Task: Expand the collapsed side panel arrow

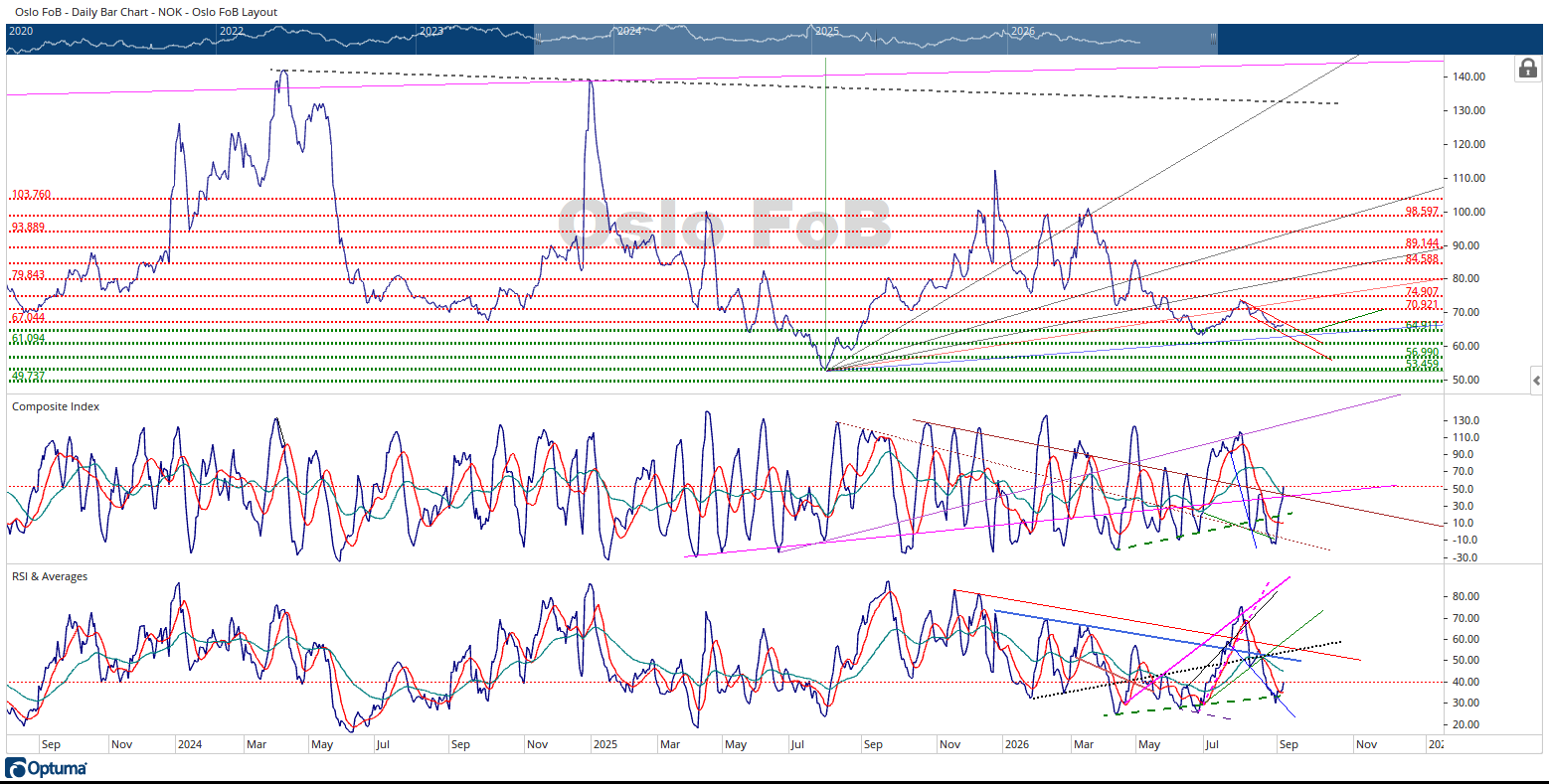Action: [x=1537, y=381]
